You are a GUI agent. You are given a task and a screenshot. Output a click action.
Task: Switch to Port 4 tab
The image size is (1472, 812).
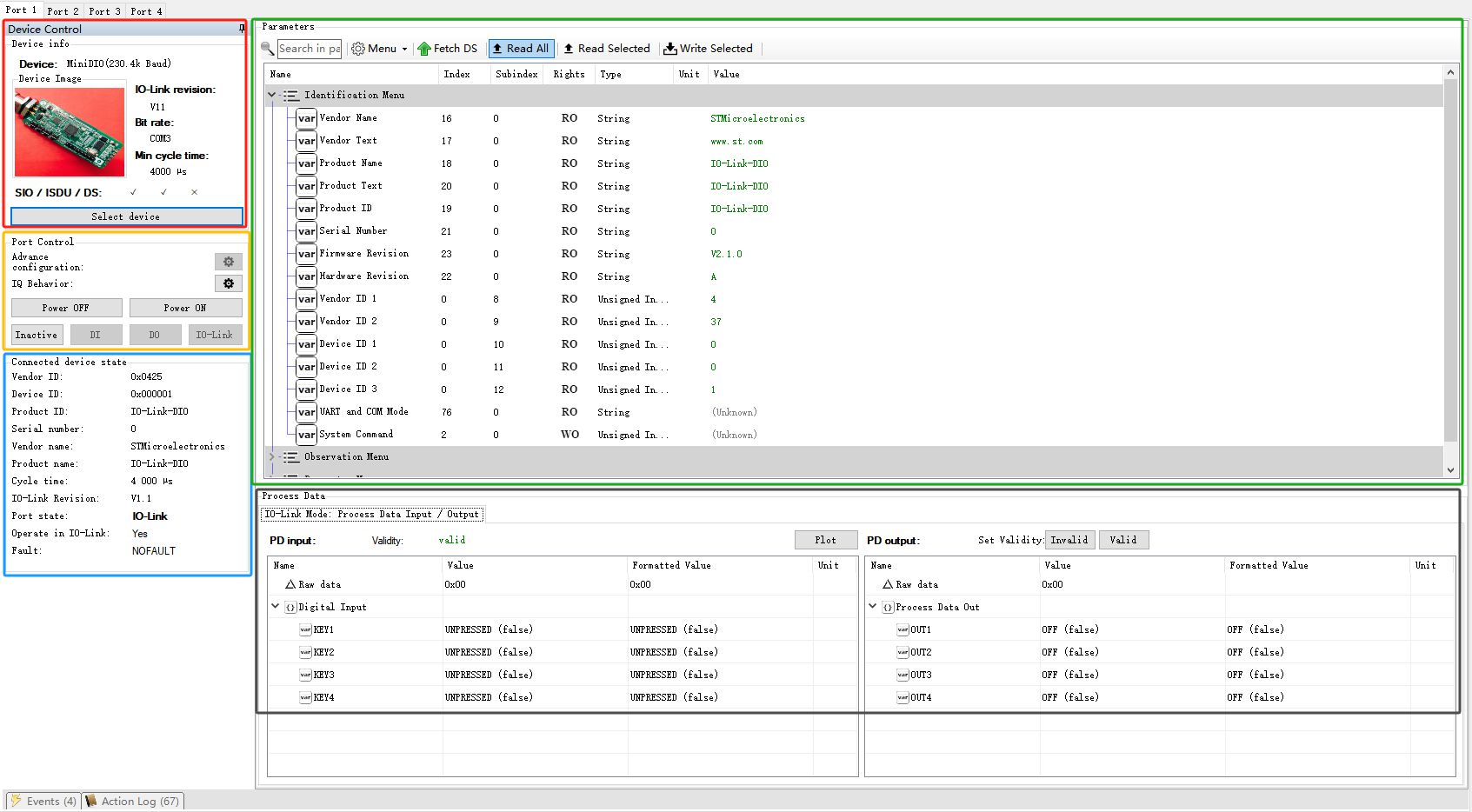(x=146, y=11)
